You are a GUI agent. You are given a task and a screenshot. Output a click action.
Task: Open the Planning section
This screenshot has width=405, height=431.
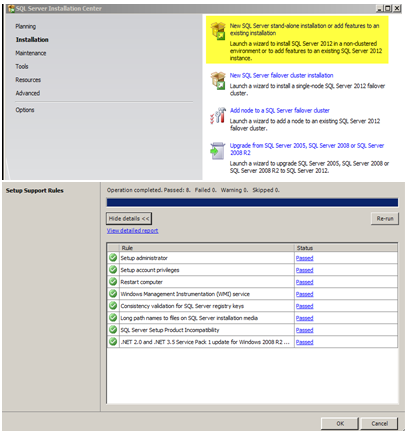(26, 26)
